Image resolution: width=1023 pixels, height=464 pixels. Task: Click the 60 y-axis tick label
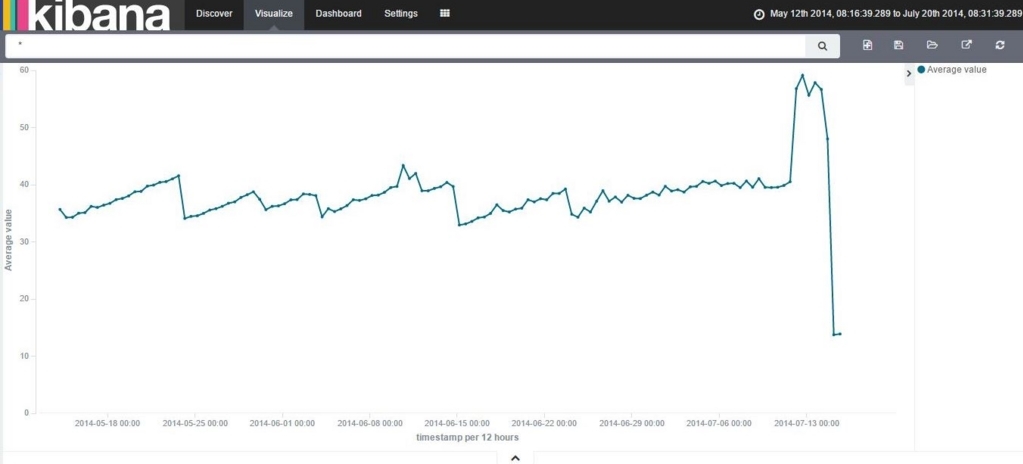tap(25, 70)
